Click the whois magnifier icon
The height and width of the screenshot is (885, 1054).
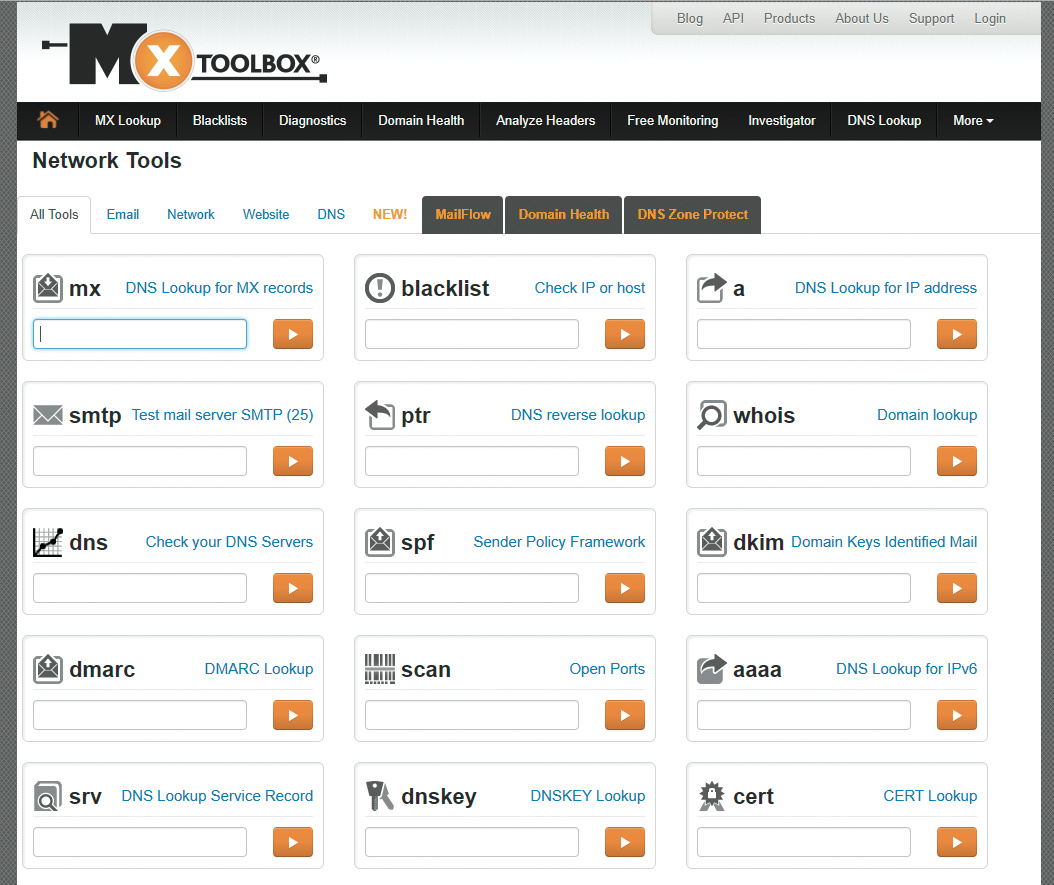point(712,415)
